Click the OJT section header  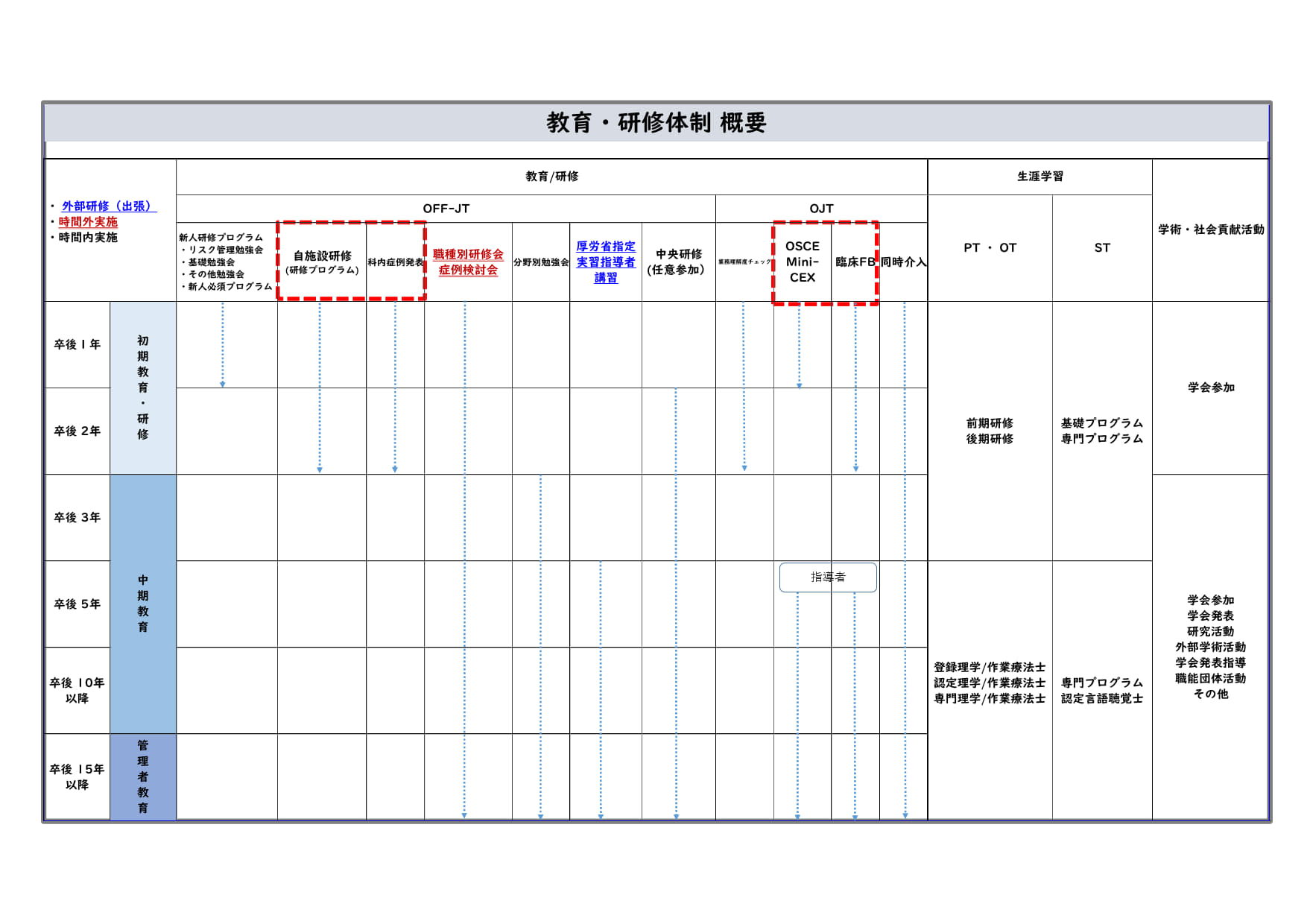(821, 209)
